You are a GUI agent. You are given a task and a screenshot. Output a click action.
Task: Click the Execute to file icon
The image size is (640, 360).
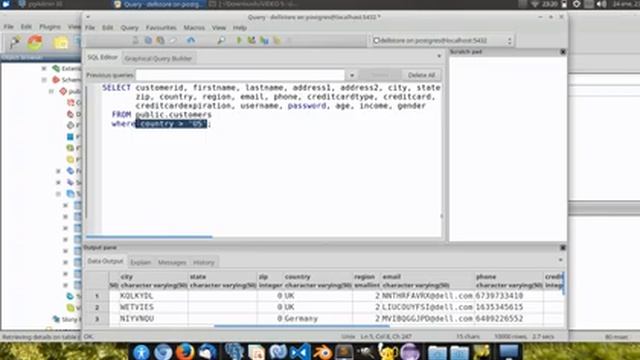click(264, 40)
